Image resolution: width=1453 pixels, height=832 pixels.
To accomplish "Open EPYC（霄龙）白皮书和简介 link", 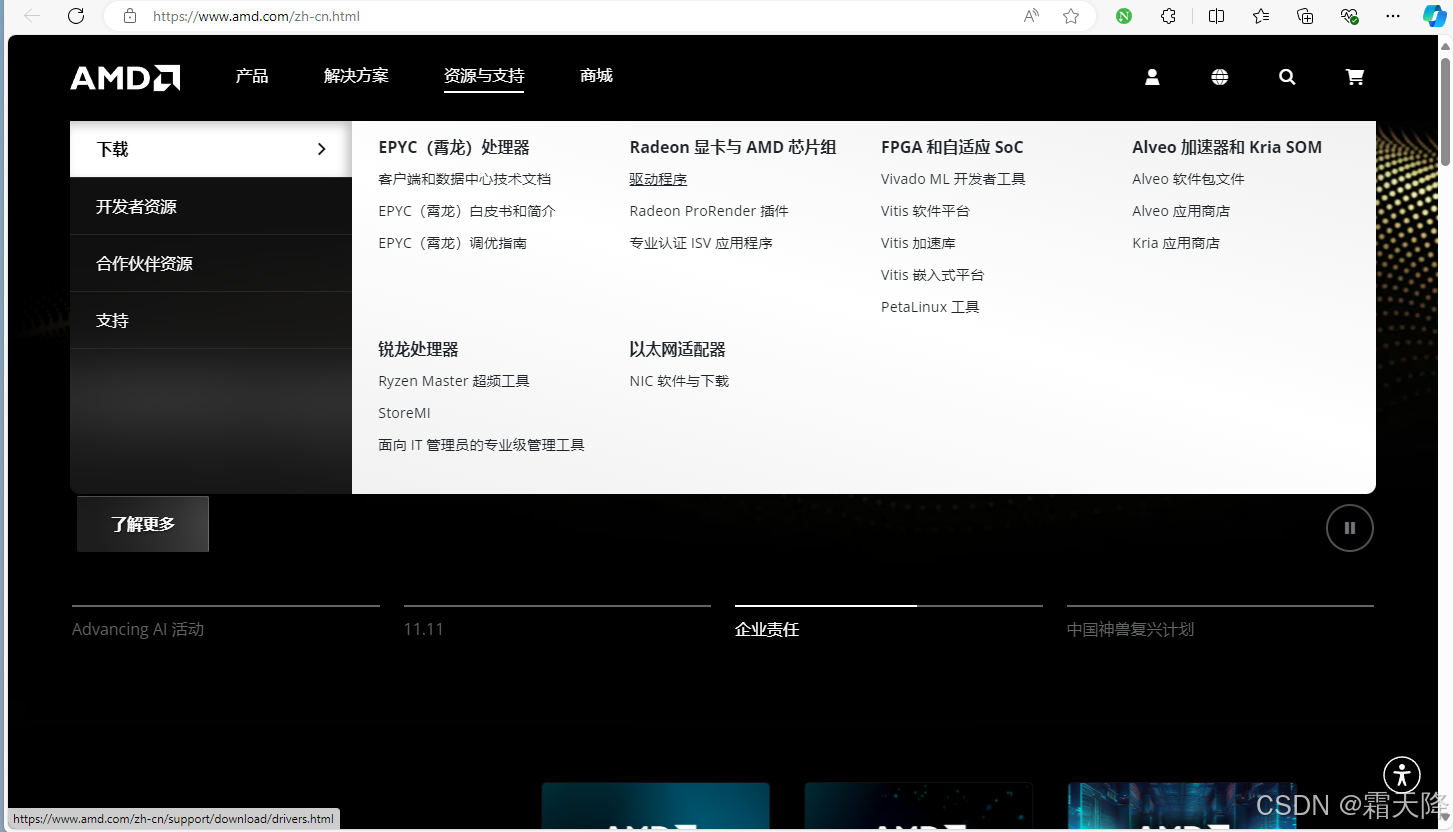I will click(x=467, y=211).
